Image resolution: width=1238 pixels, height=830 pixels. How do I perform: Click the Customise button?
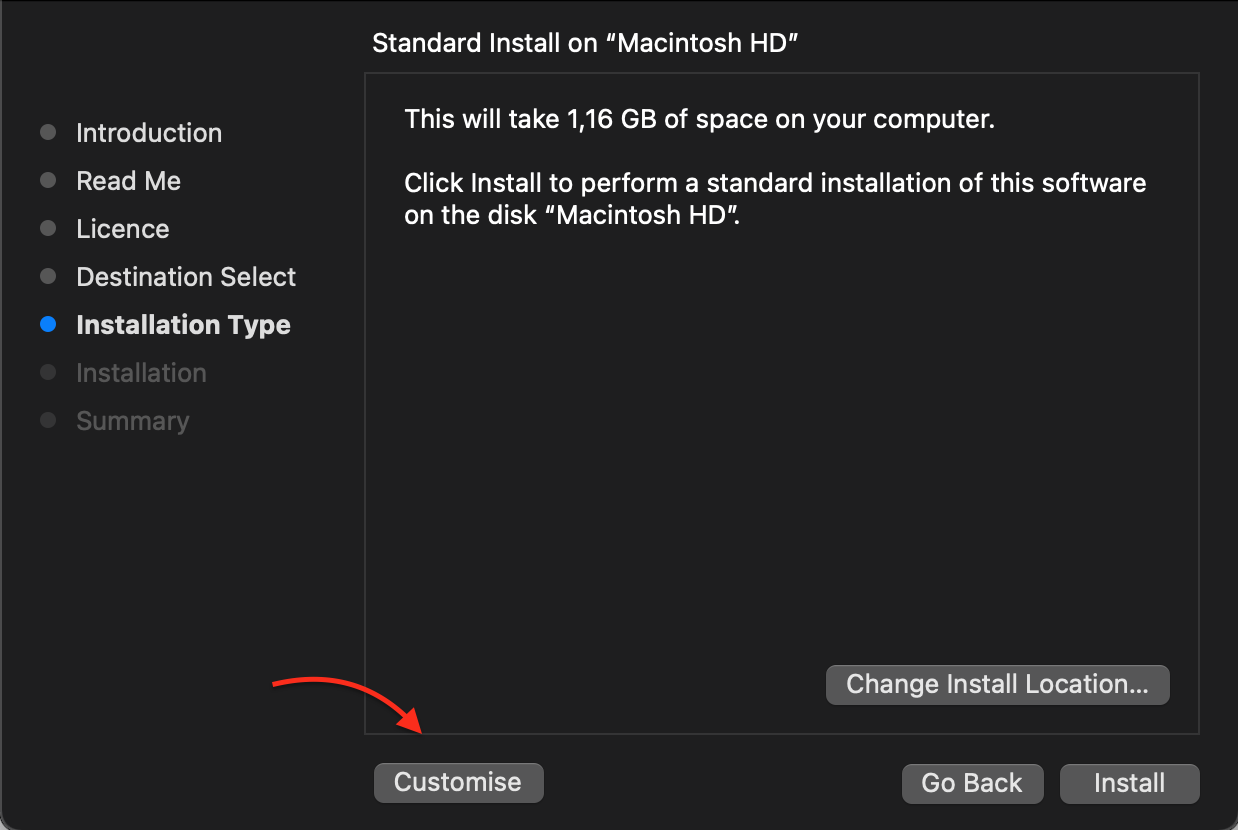(x=458, y=783)
